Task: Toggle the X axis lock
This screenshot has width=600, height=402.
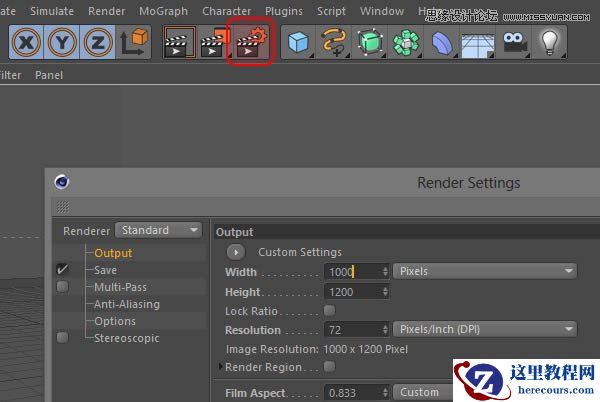Action: 26,42
